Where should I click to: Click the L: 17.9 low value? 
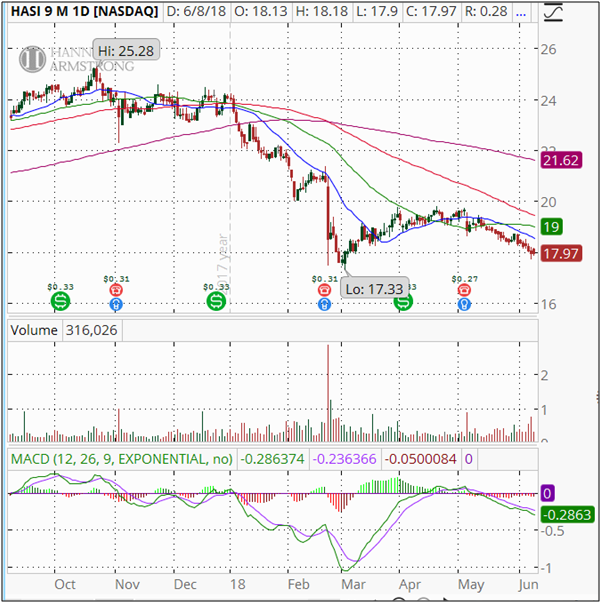(x=377, y=12)
